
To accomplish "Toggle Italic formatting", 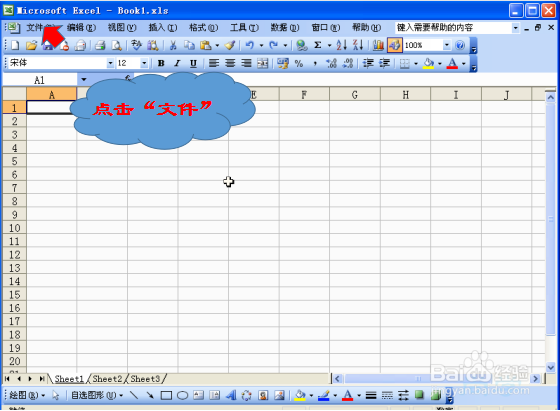I will click(177, 64).
